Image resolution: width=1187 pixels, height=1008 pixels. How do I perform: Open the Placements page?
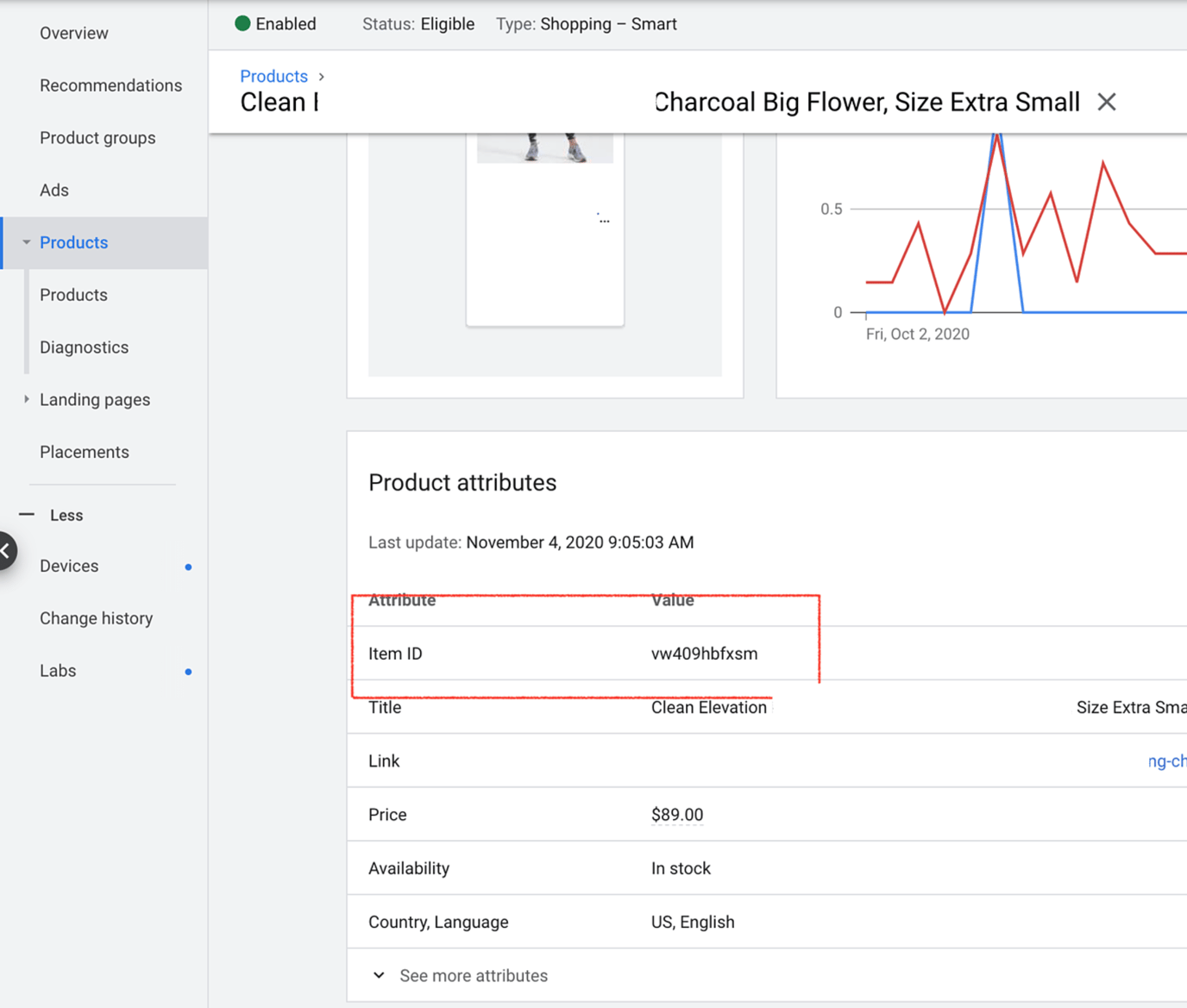click(85, 452)
